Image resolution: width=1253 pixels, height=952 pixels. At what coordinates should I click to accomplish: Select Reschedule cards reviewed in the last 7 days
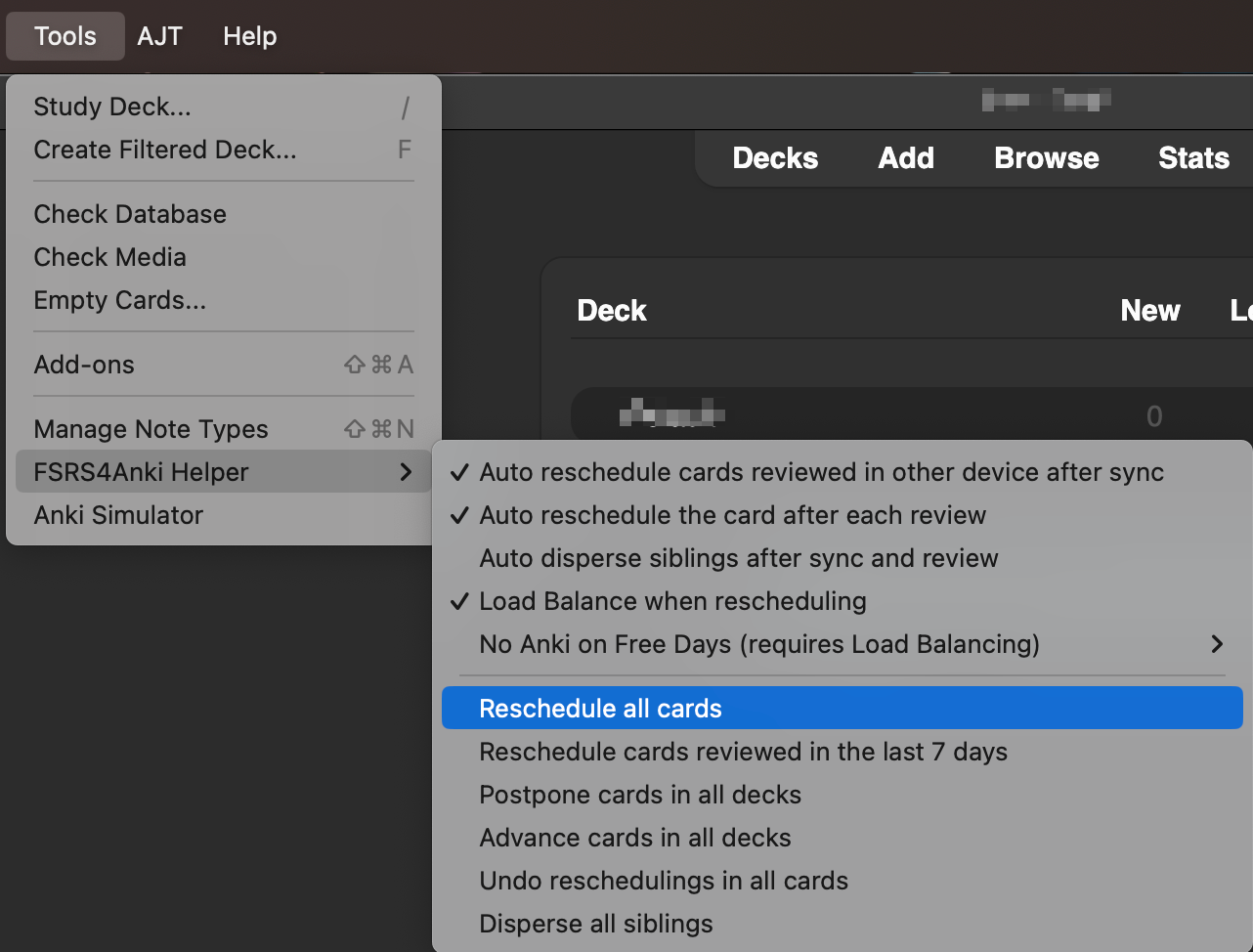743,752
